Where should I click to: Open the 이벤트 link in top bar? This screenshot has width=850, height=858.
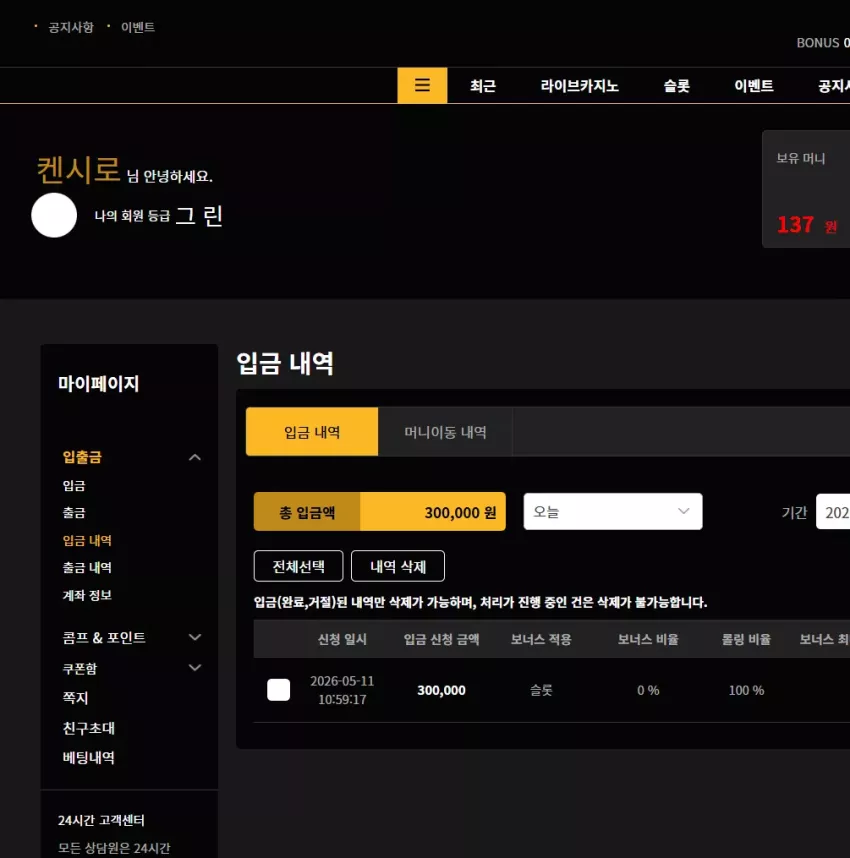138,27
